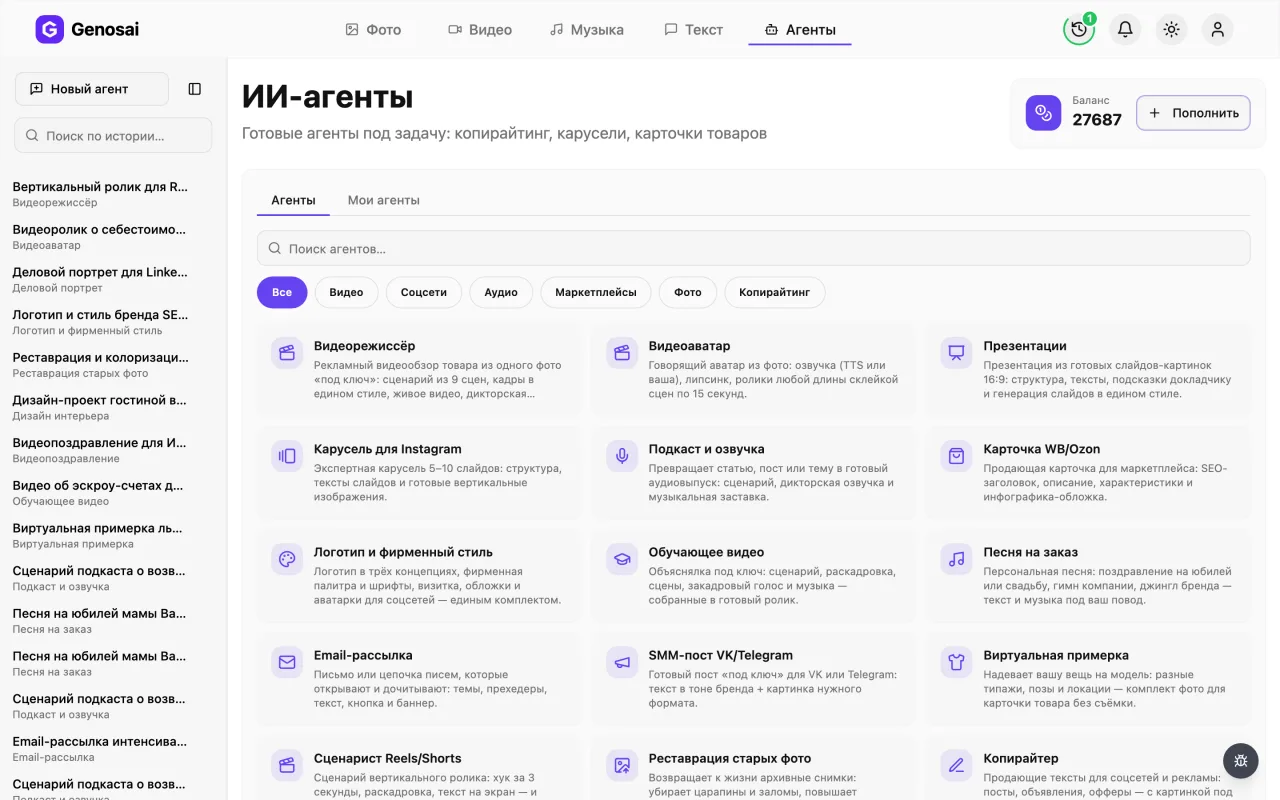Click the Презентации card icon
This screenshot has width=1280, height=800.
(956, 352)
